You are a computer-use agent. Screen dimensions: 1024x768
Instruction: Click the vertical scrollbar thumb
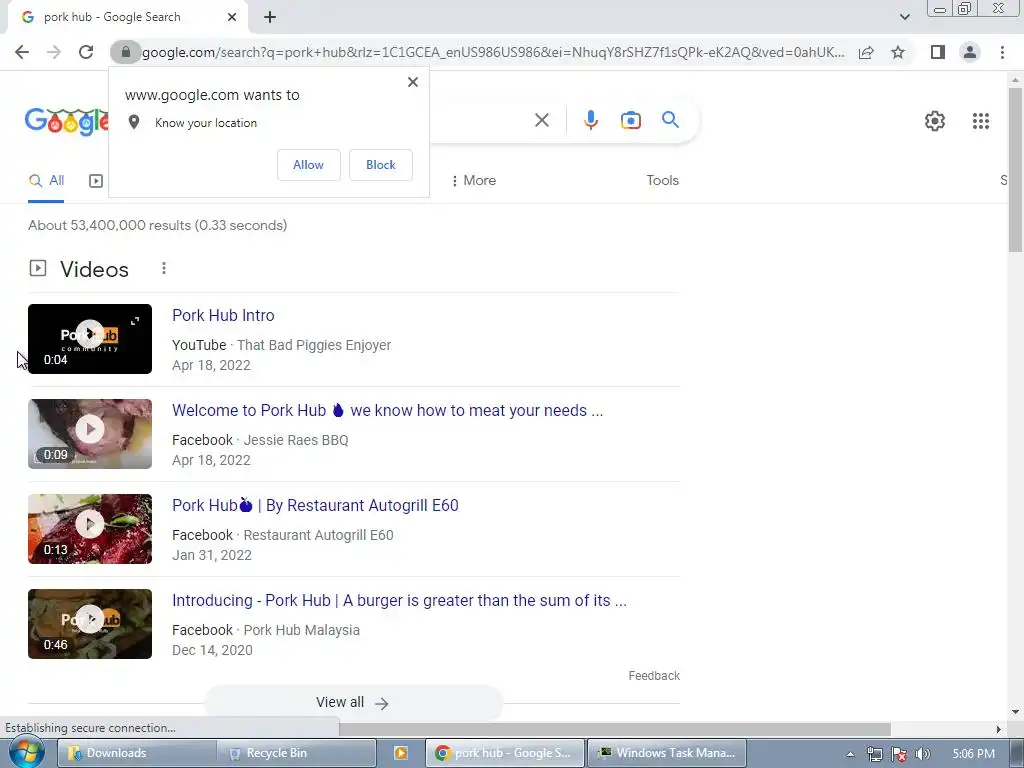1016,169
